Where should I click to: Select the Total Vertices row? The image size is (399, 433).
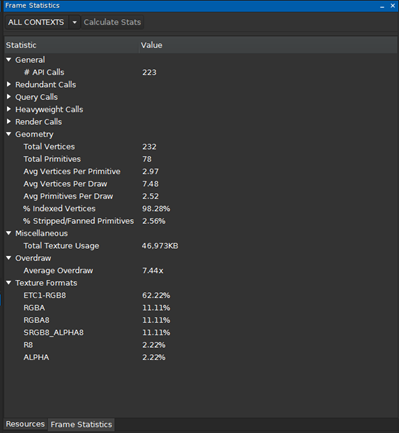[x=201, y=147]
